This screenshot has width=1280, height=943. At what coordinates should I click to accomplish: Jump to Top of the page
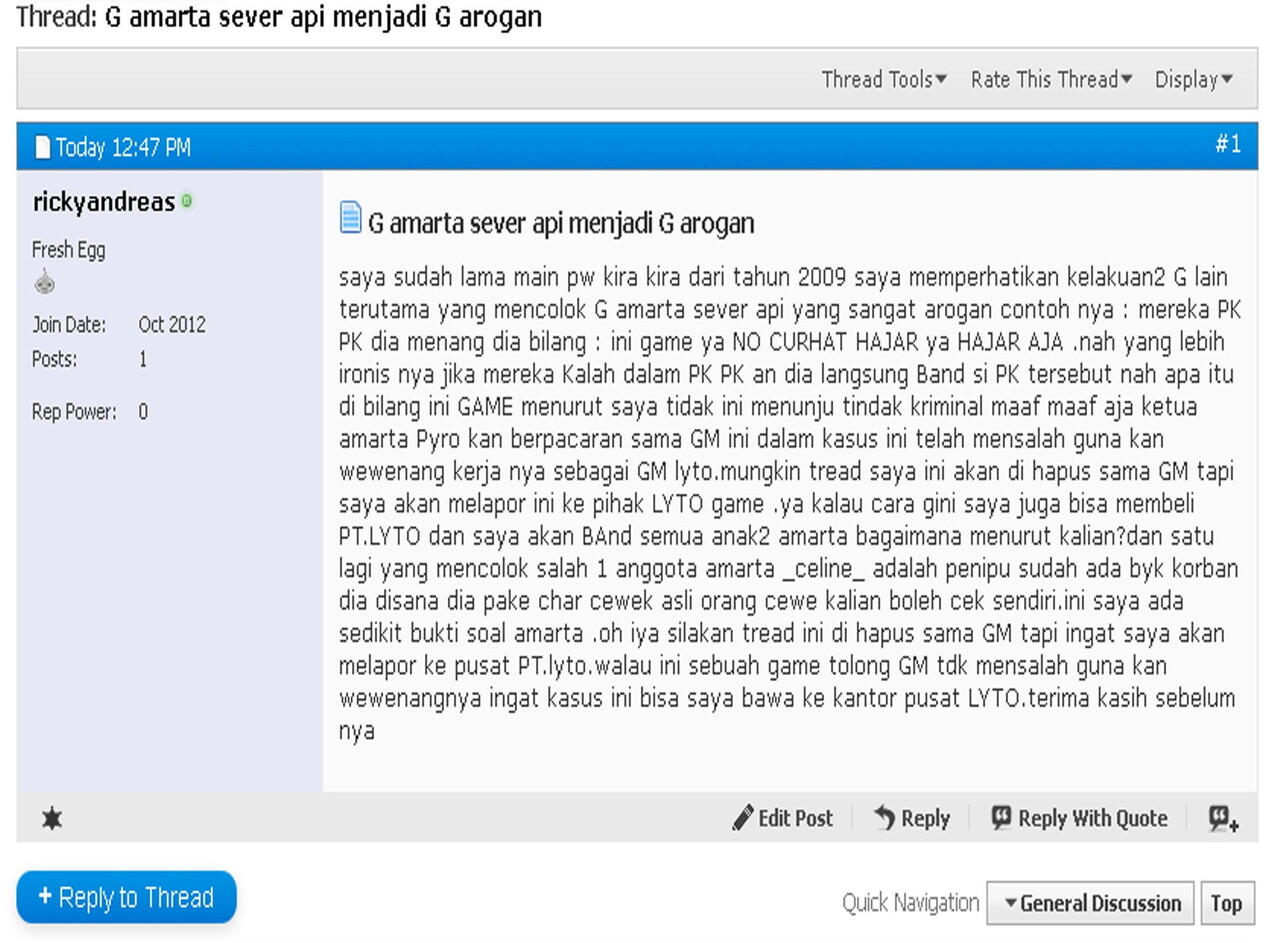[1226, 903]
